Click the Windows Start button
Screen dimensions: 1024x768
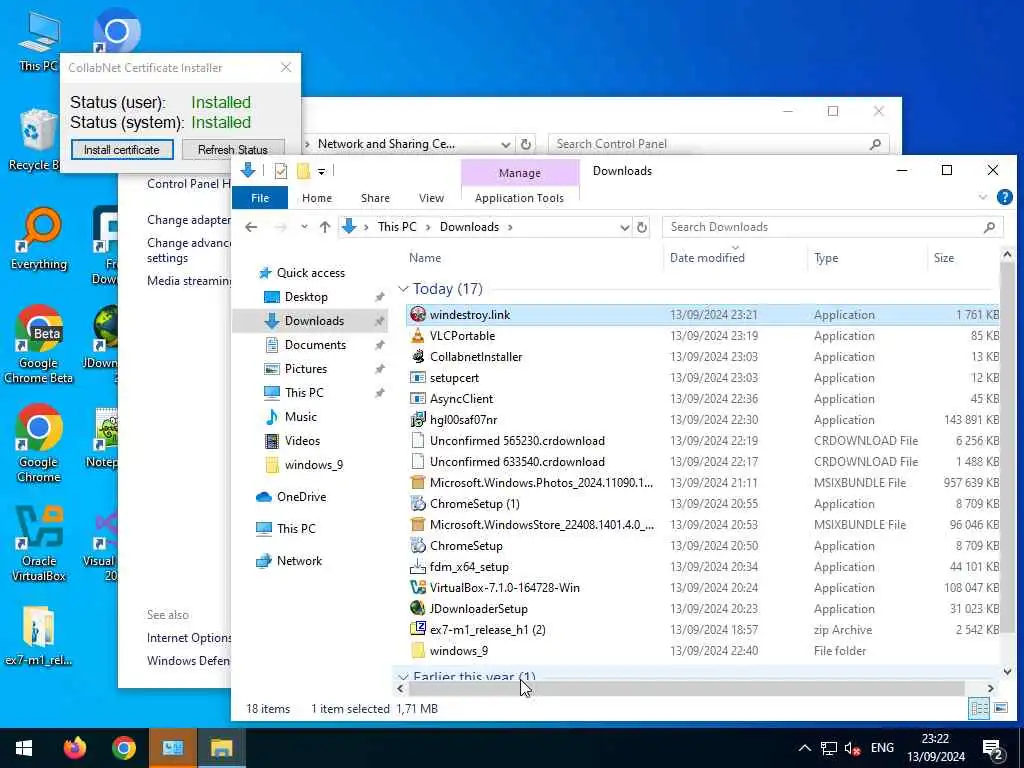pos(24,748)
